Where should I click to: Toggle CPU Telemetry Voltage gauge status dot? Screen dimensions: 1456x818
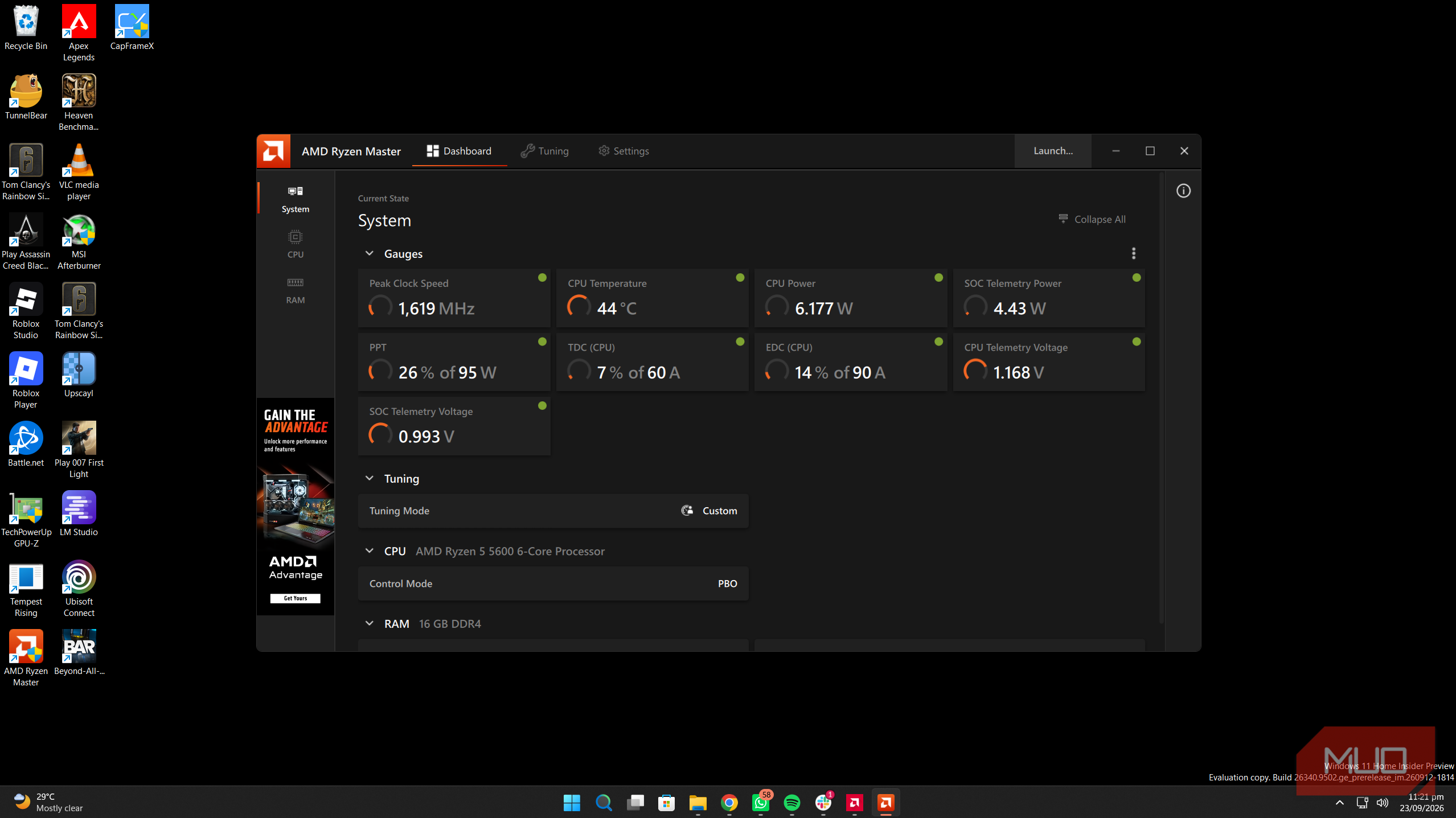point(1137,342)
